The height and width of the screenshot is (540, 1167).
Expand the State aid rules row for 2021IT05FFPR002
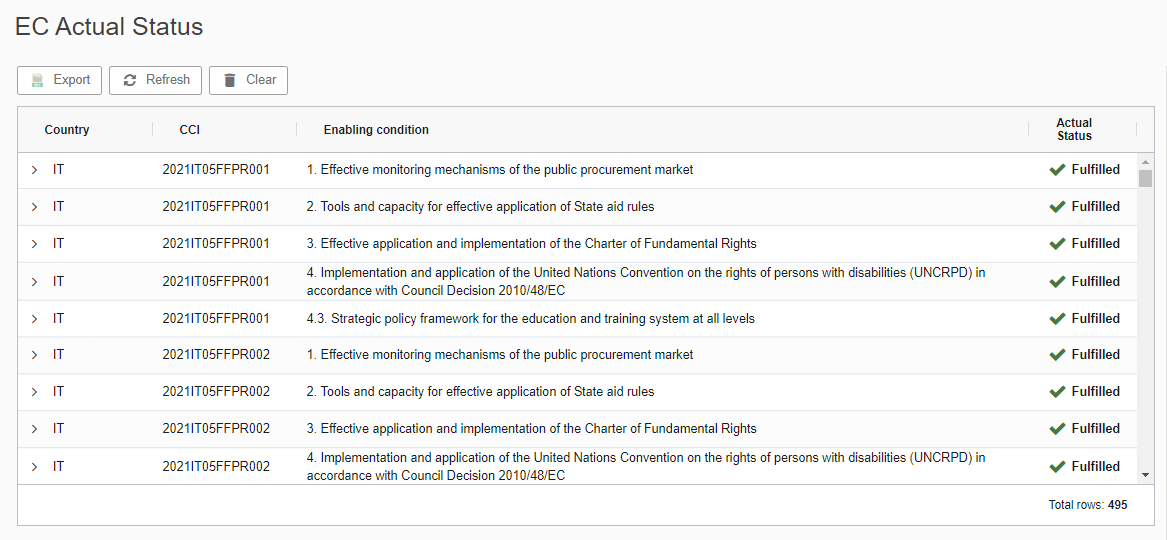(x=34, y=392)
